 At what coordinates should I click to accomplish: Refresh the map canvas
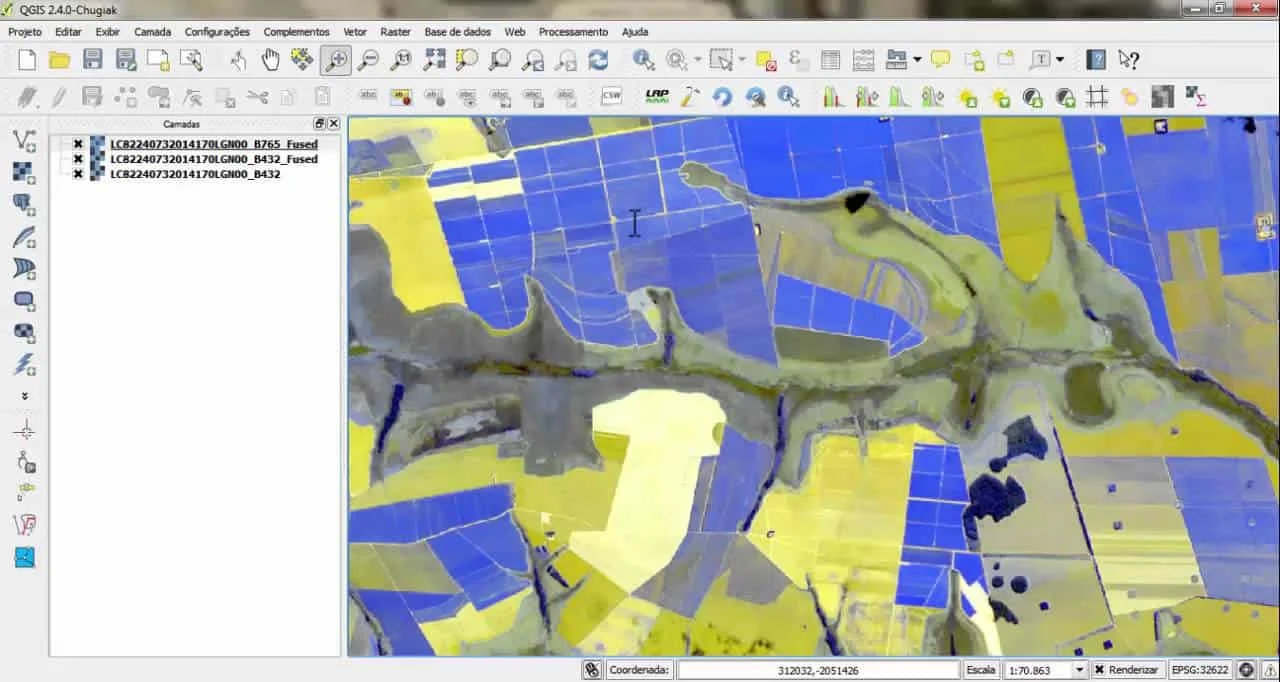598,60
